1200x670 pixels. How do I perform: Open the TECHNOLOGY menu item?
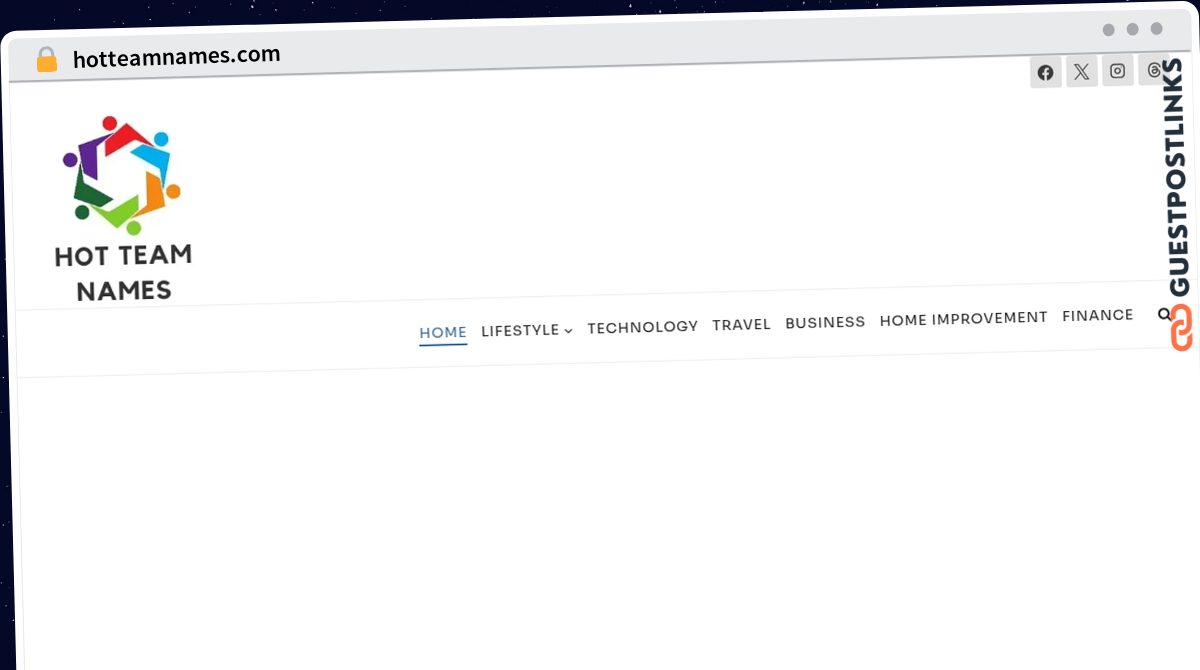point(643,326)
